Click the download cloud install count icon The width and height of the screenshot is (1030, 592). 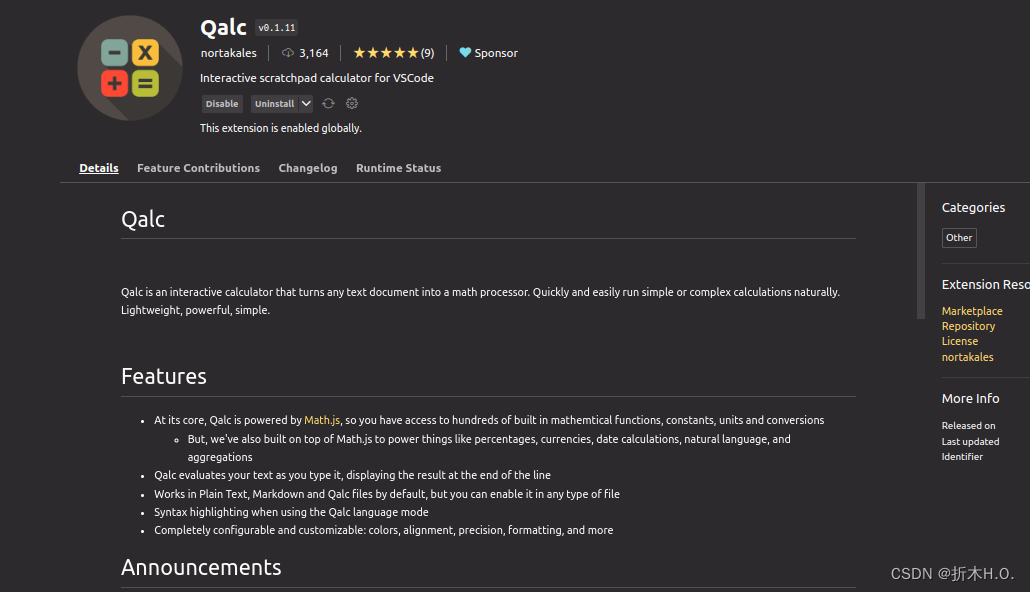coord(288,53)
